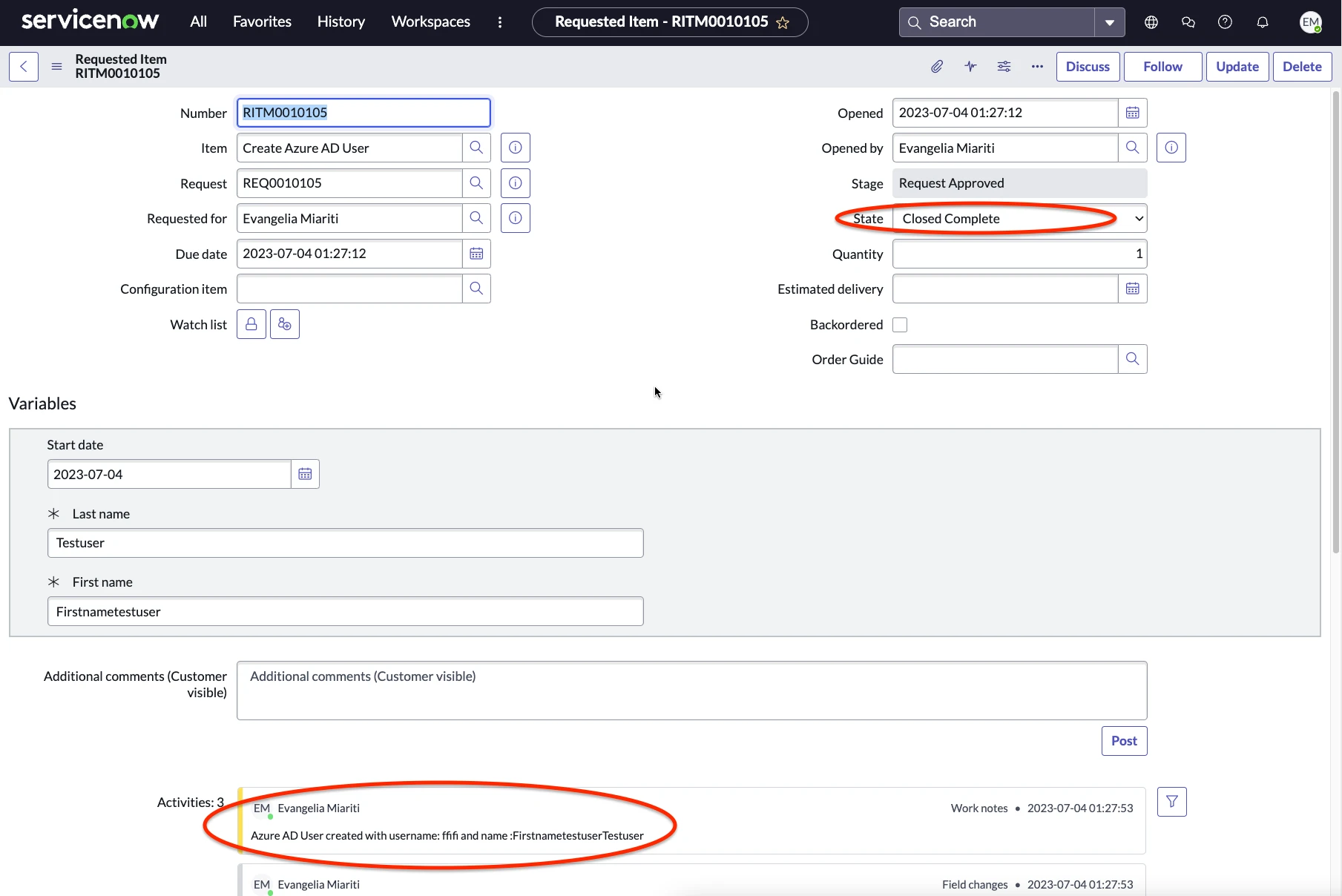Open the notifications bell icon

[1263, 22]
